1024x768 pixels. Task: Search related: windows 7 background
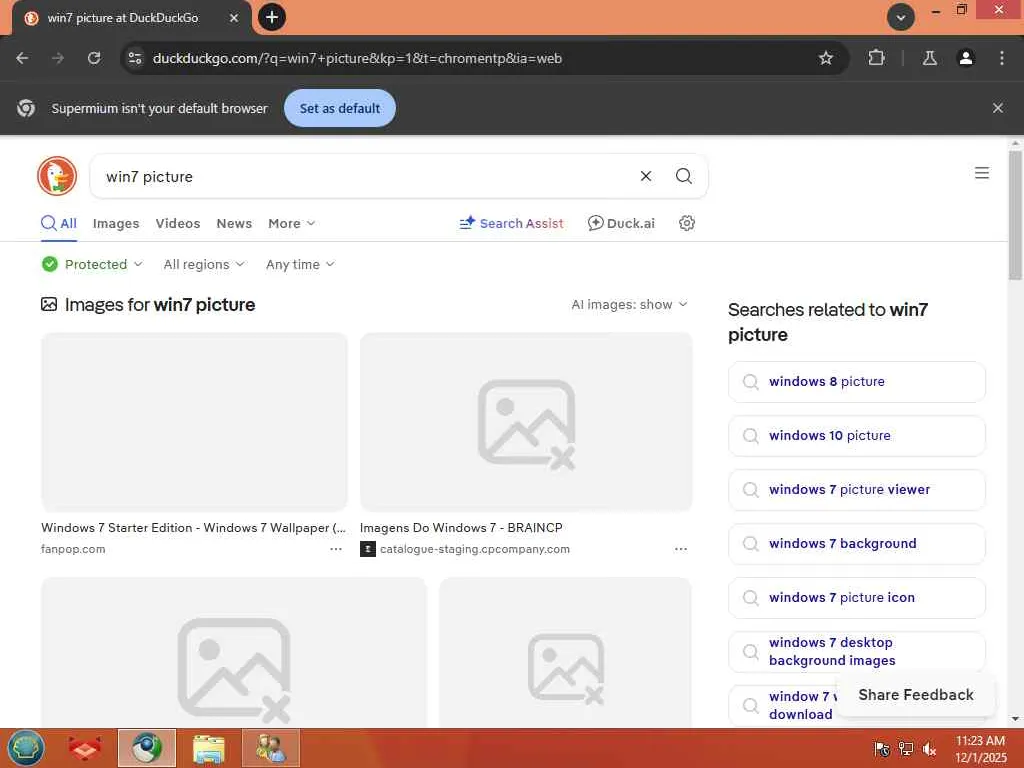[x=856, y=544]
